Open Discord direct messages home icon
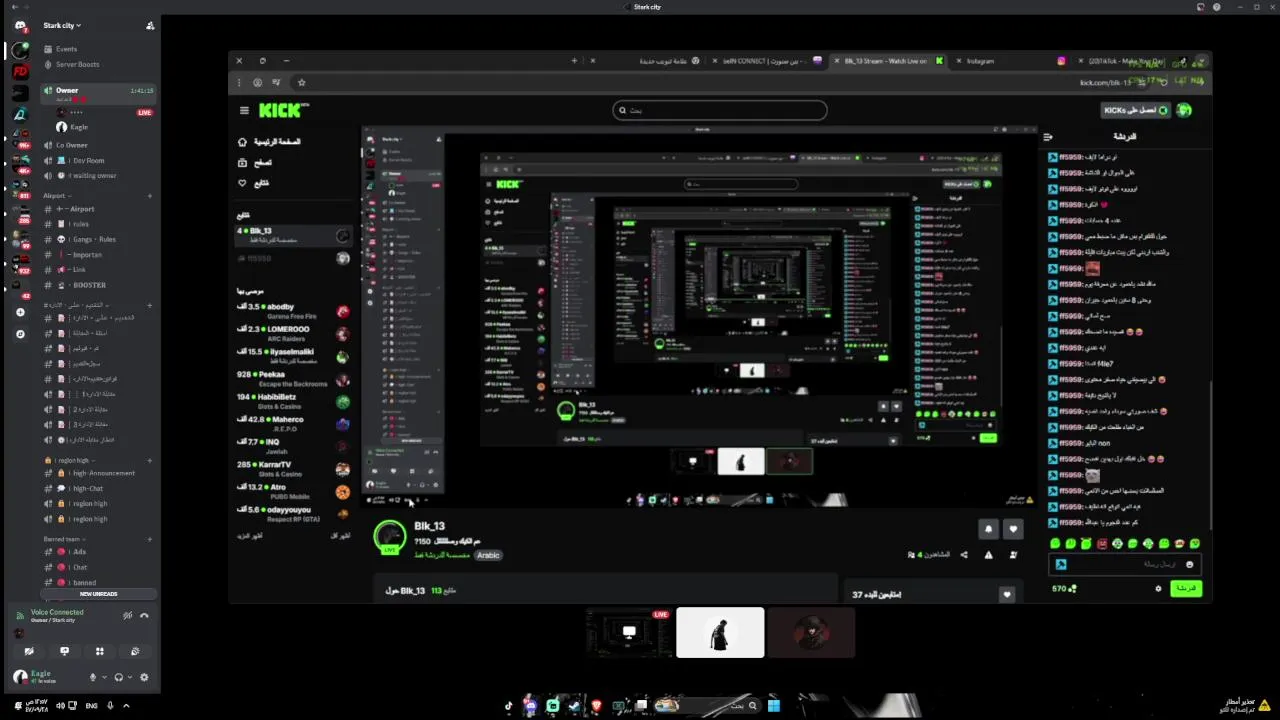This screenshot has width=1280, height=720. (20, 26)
